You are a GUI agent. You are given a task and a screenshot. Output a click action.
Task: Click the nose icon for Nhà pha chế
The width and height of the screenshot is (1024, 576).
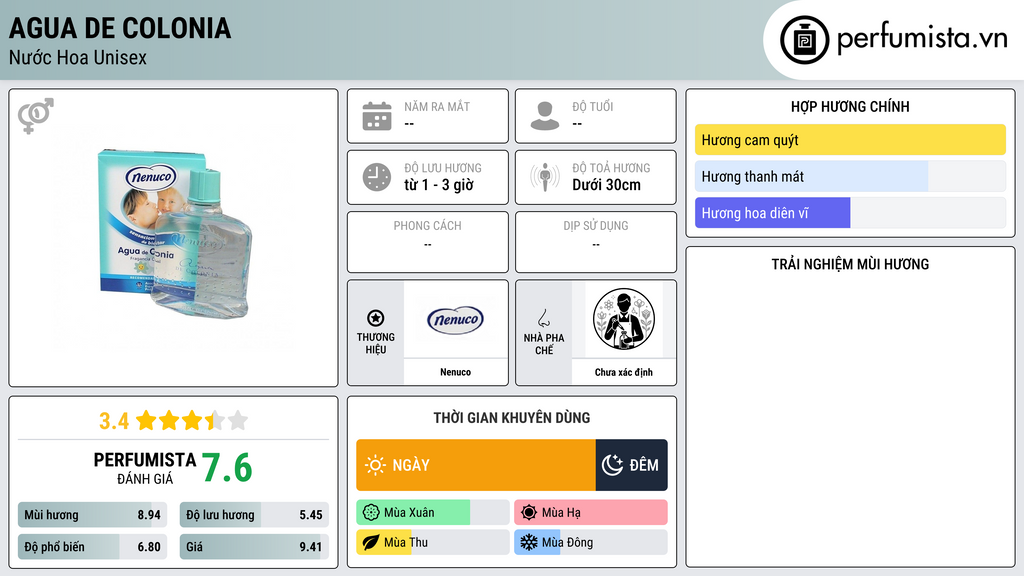click(x=543, y=318)
